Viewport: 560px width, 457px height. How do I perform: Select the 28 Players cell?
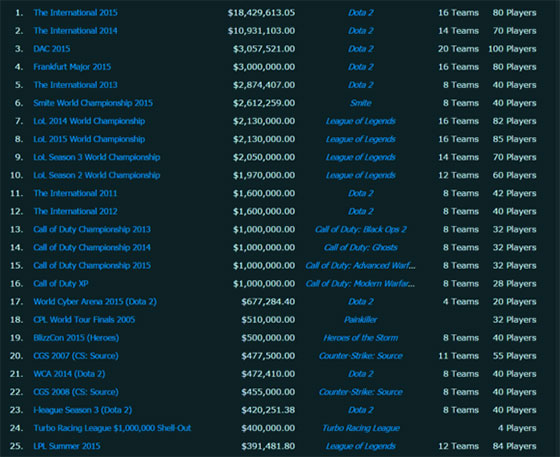click(x=514, y=283)
